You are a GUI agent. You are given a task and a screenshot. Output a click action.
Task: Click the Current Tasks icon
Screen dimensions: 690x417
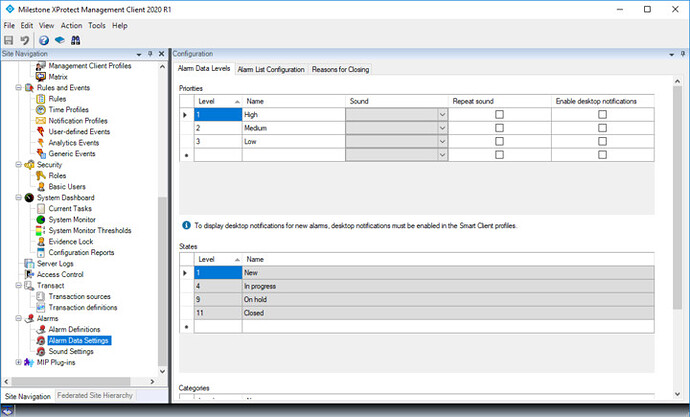[40, 208]
